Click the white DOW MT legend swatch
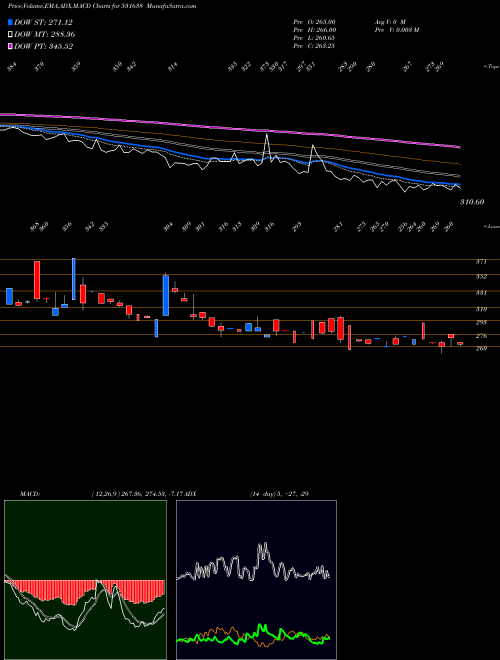This screenshot has height=660, width=500. [11, 34]
